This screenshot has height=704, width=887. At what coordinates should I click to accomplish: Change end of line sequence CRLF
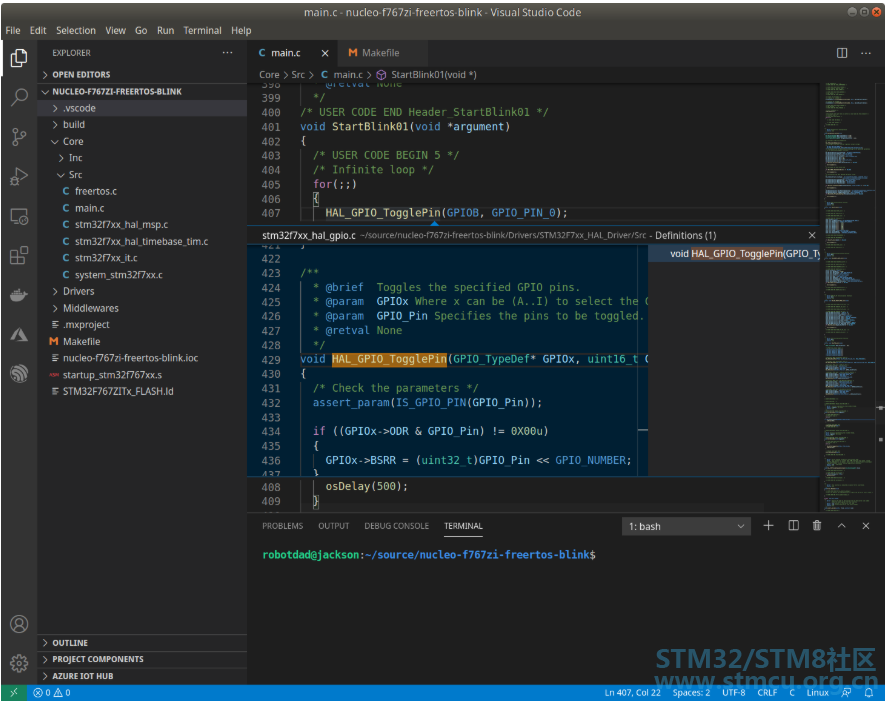point(767,693)
